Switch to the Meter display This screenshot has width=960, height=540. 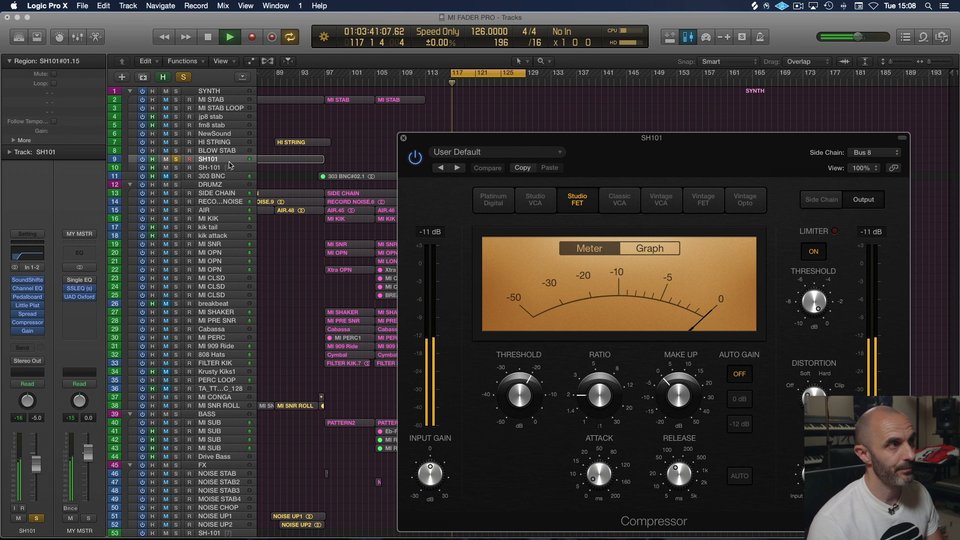coord(589,249)
